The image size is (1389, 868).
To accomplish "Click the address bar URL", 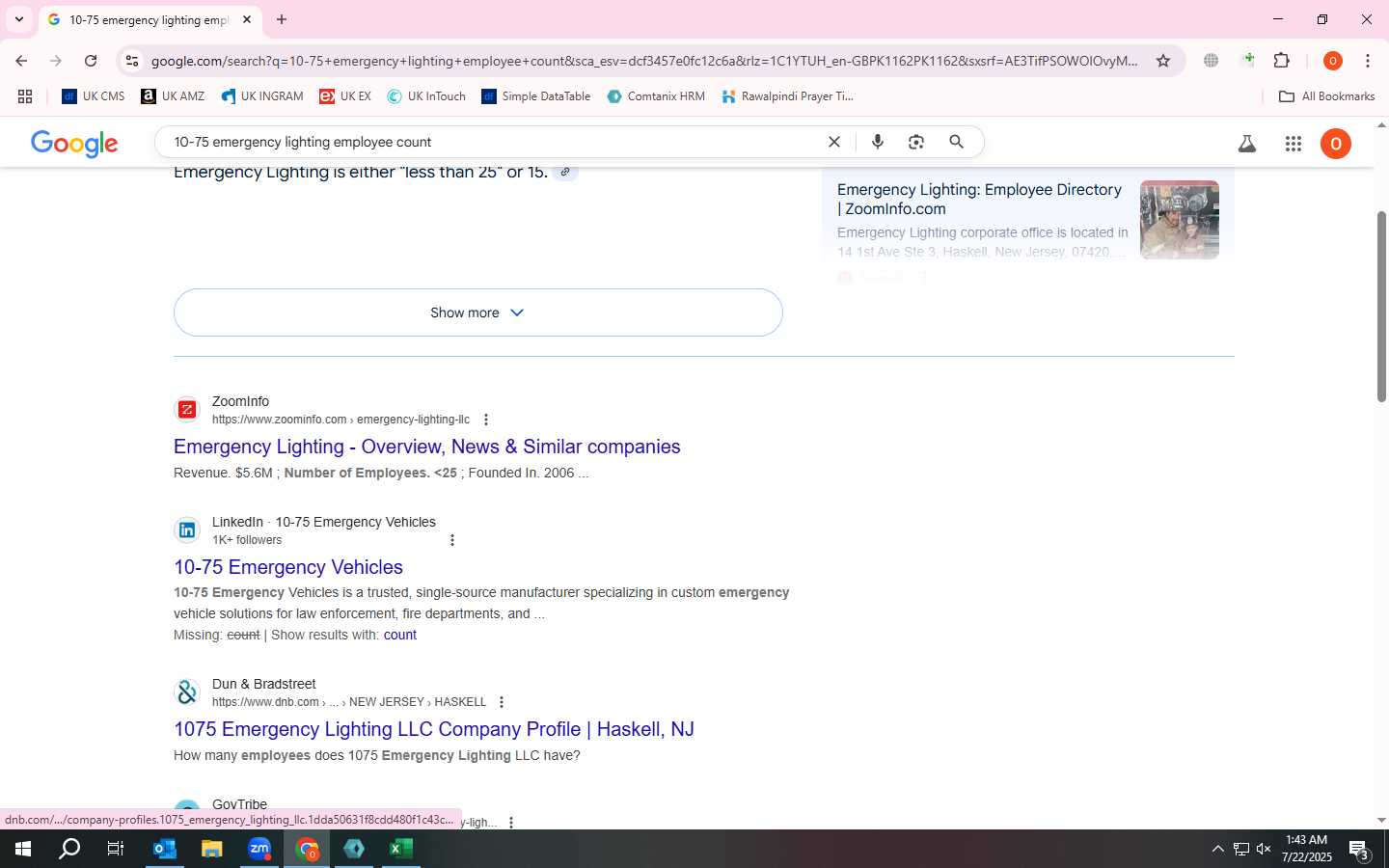I will [644, 61].
